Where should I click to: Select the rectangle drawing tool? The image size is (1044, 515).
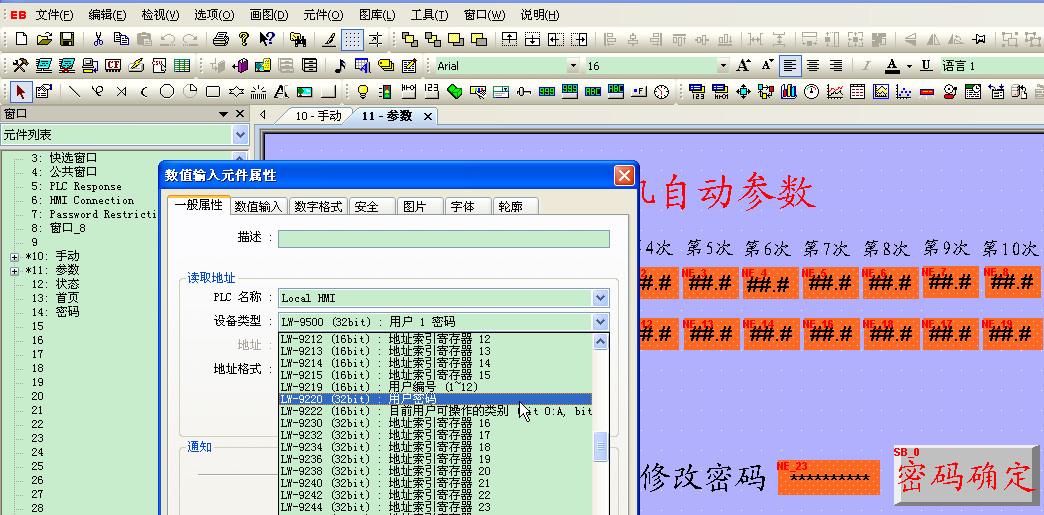[x=213, y=92]
